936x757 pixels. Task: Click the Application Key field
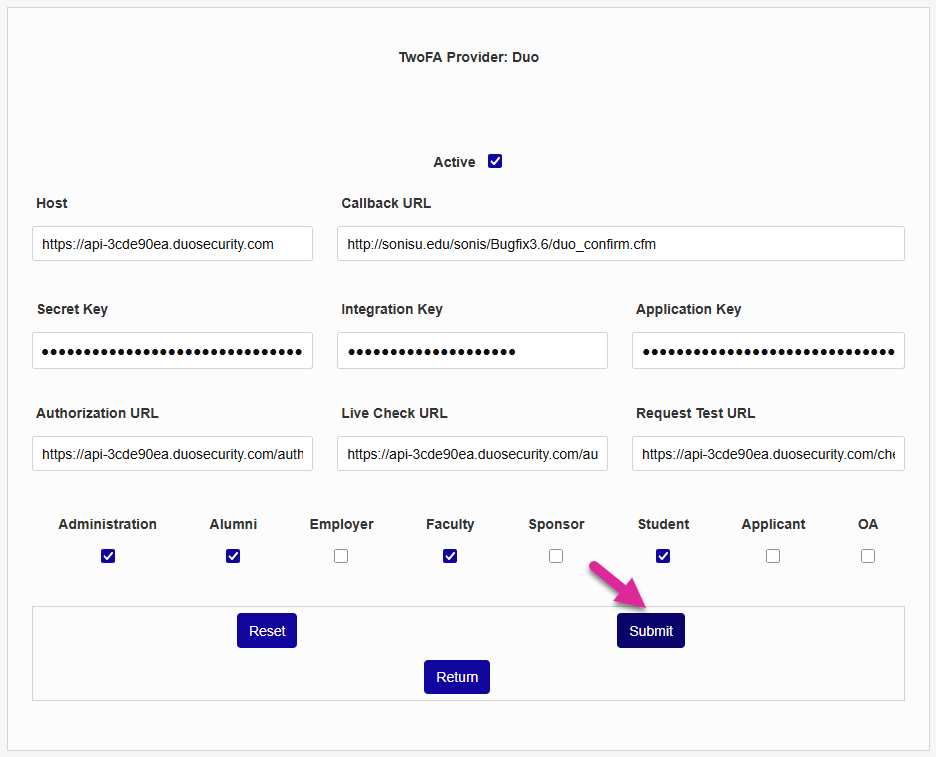click(768, 351)
